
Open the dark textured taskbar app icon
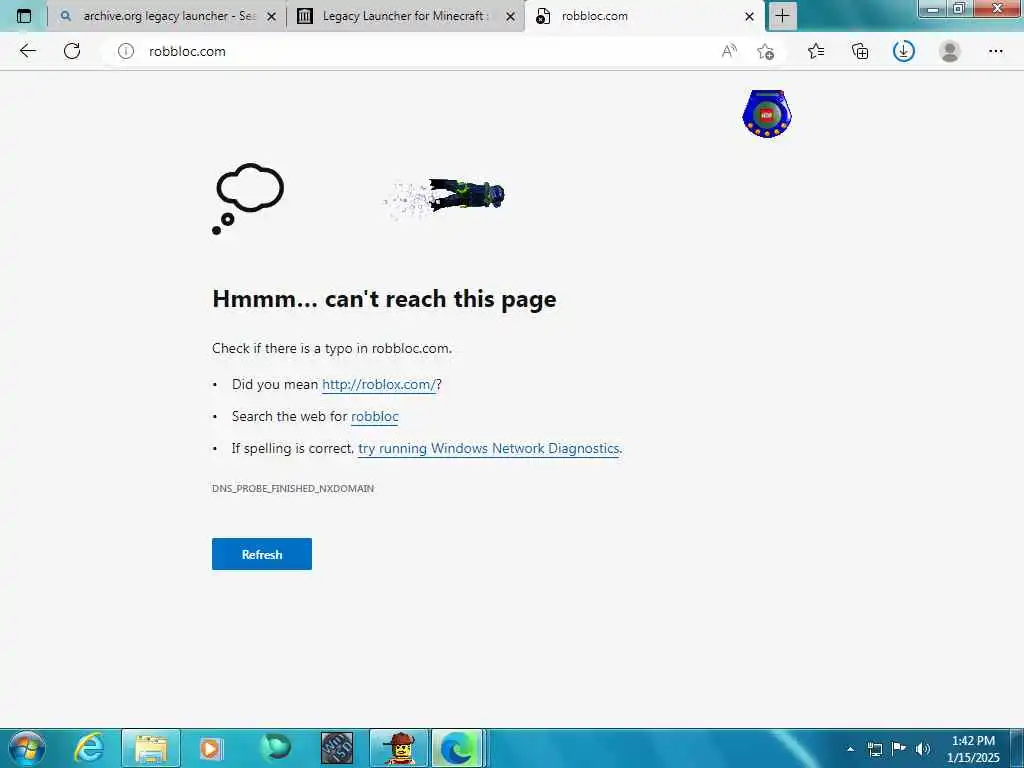click(337, 748)
